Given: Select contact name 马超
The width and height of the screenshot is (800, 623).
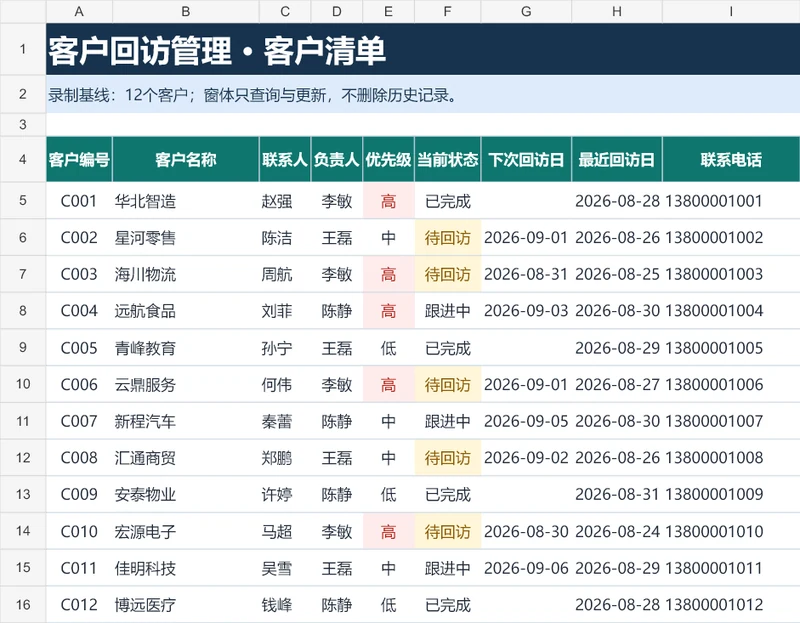Looking at the screenshot, I should pyautogui.click(x=285, y=532).
